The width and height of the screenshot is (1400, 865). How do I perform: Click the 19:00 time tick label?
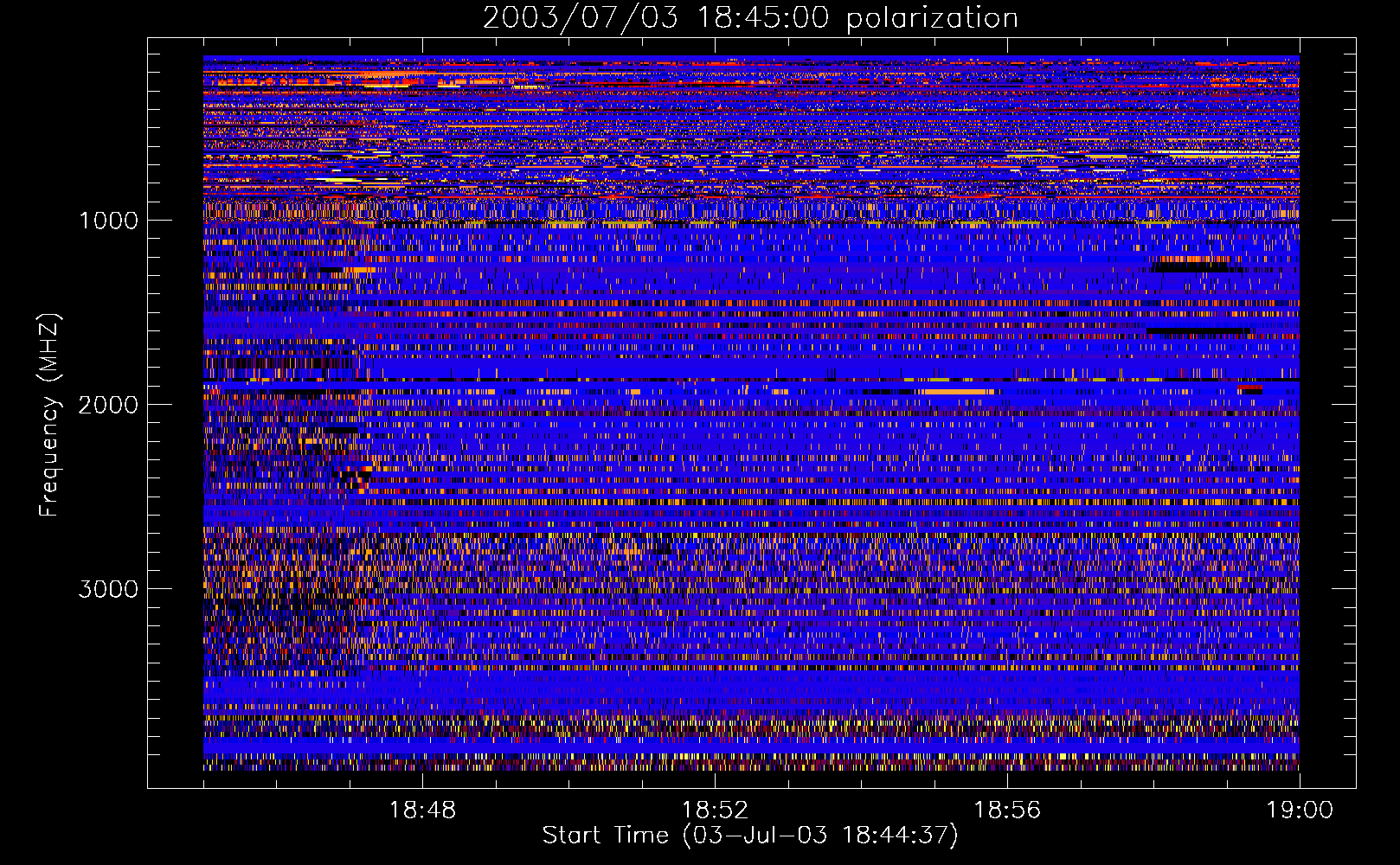[x=1300, y=811]
